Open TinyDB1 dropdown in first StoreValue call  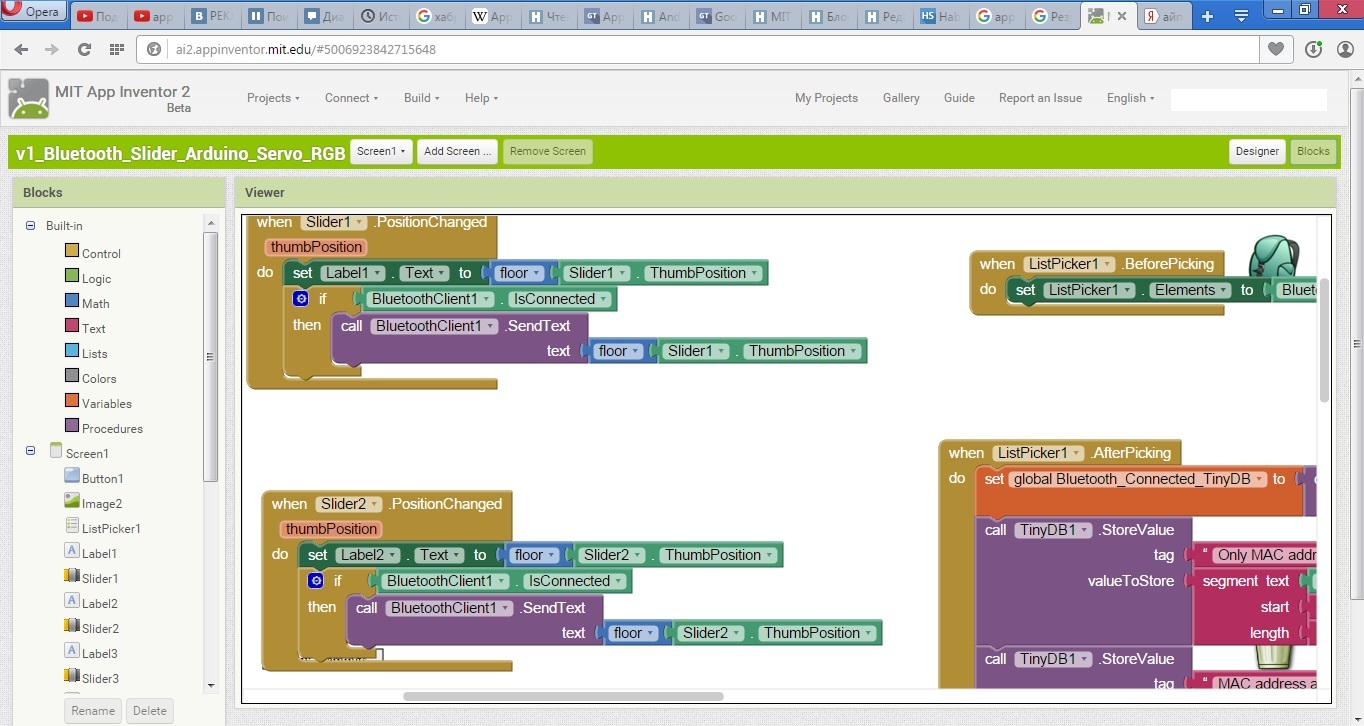point(1052,530)
